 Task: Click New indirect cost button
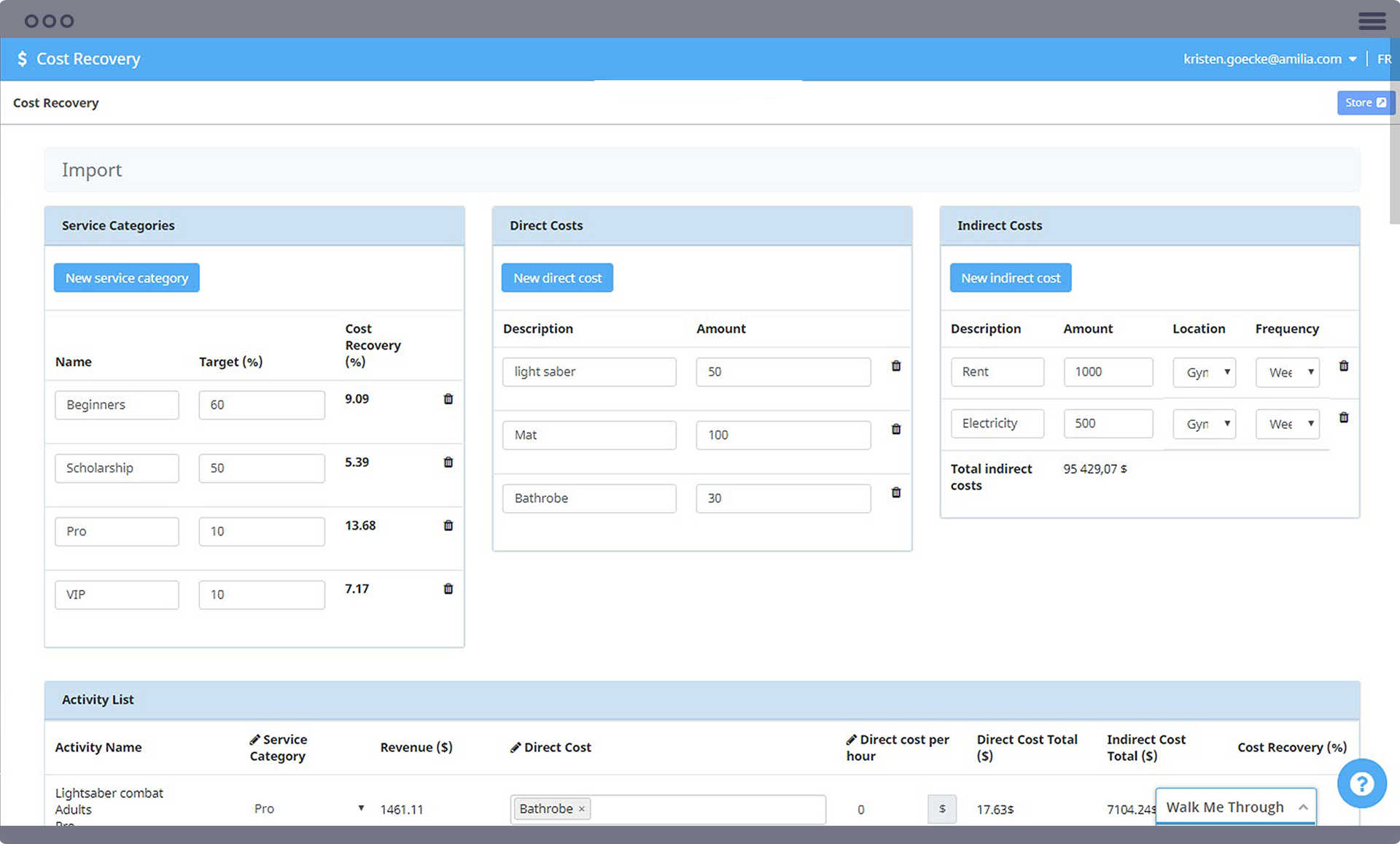[x=1011, y=278]
